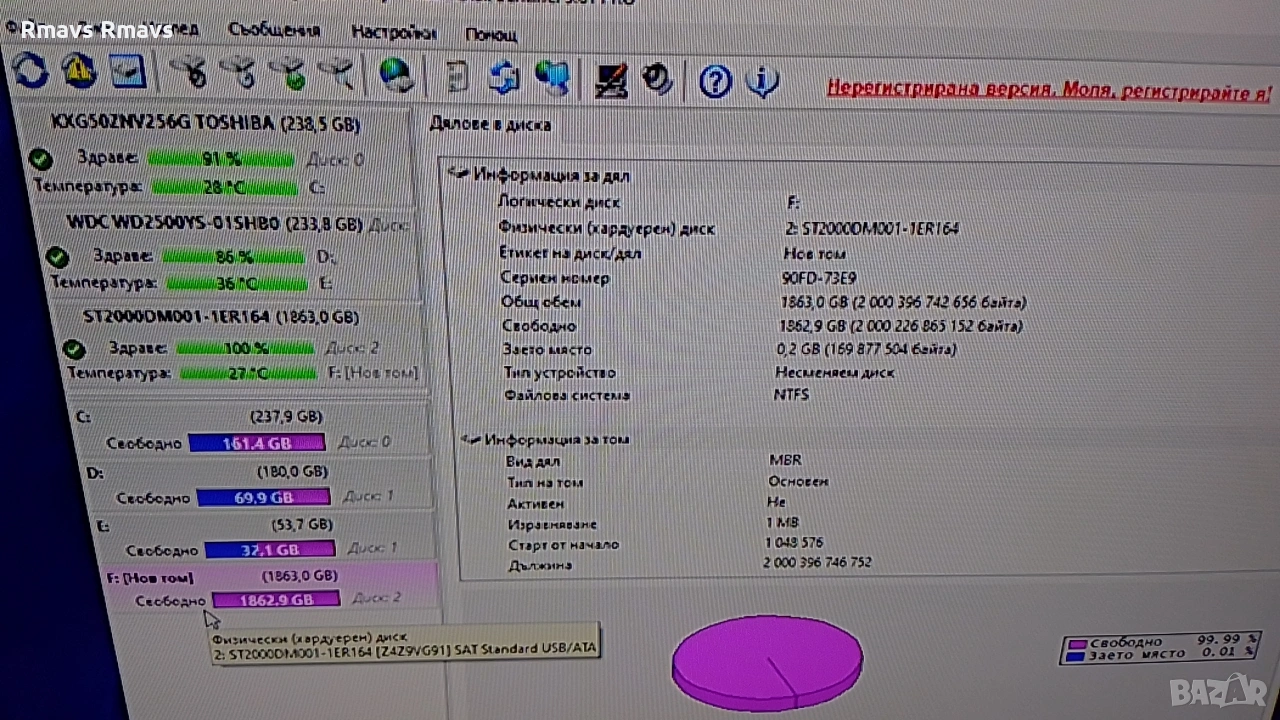The image size is (1280, 720).
Task: Open the Помощ menu
Action: coord(491,35)
